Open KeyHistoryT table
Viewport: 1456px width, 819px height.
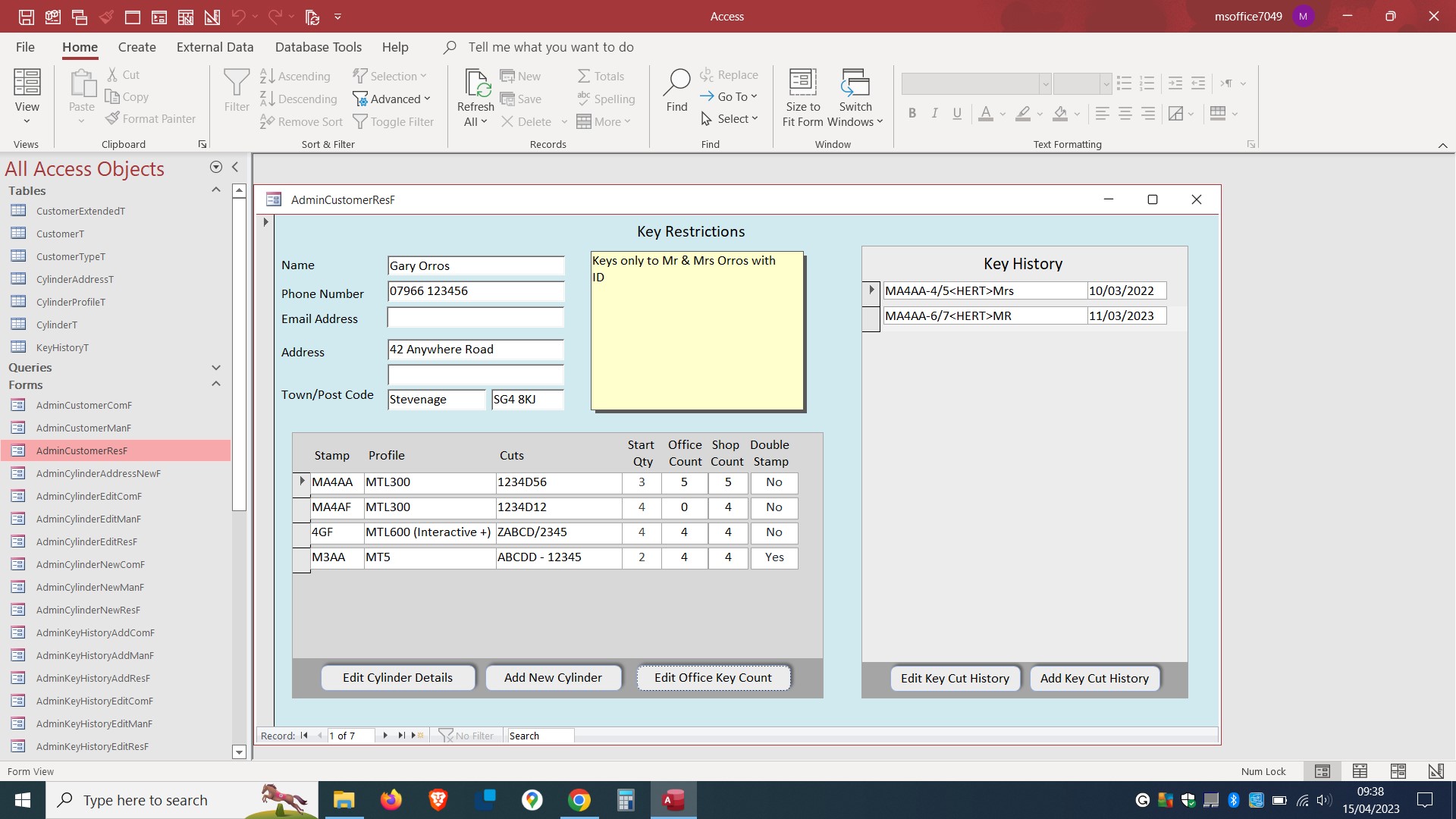click(62, 347)
